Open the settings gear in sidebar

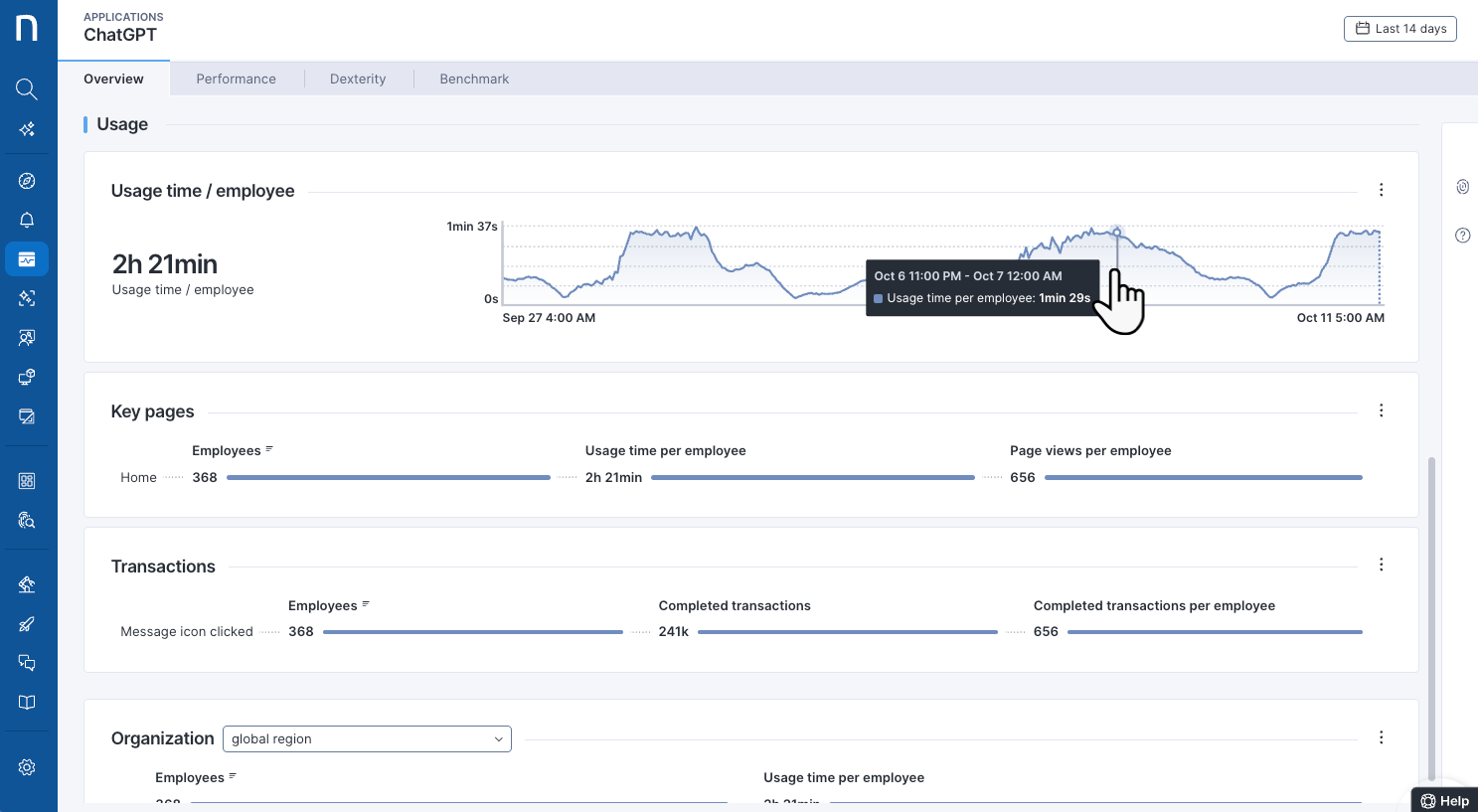pyautogui.click(x=27, y=767)
